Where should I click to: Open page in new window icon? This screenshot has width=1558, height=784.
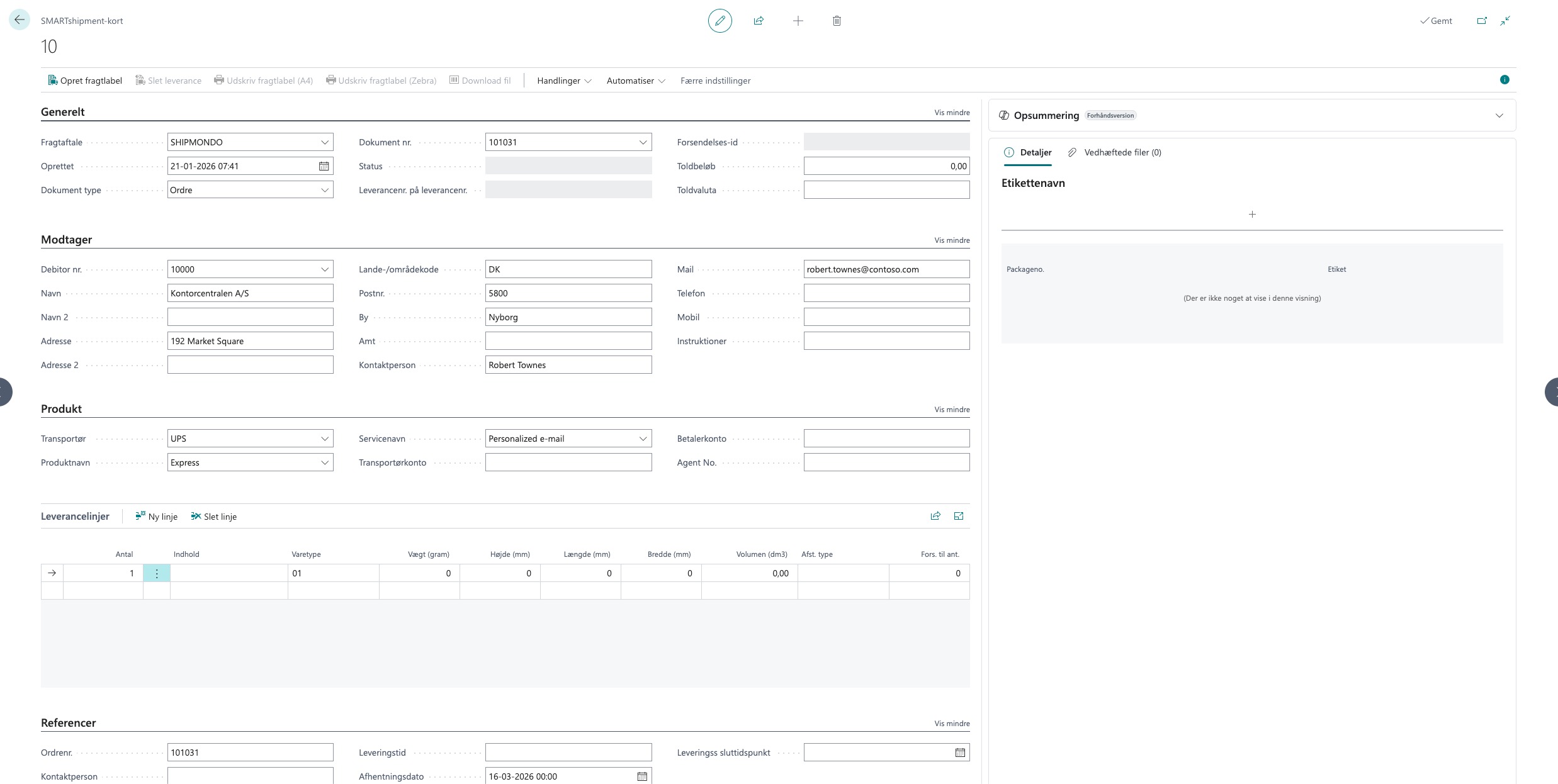(x=1482, y=21)
